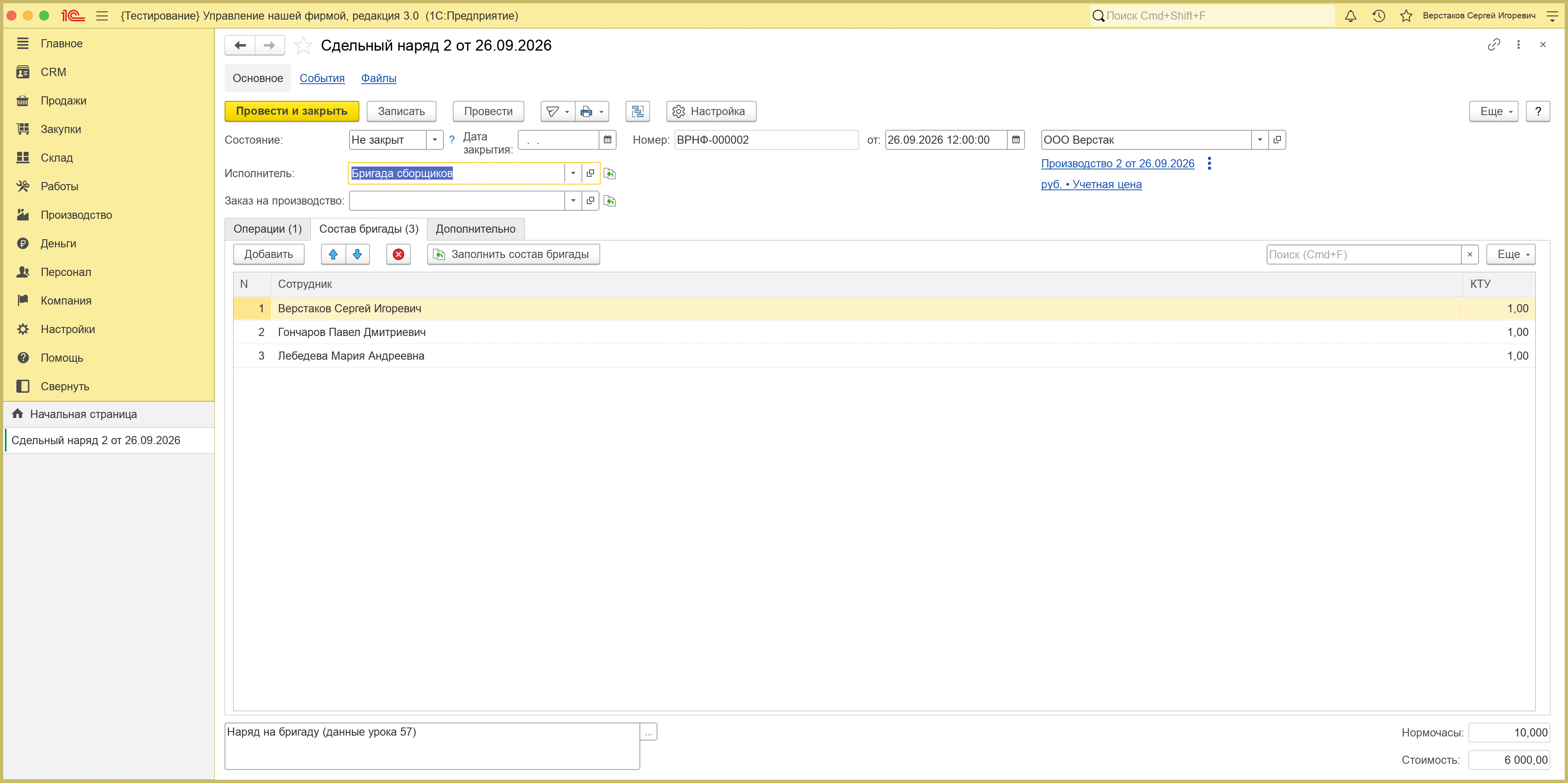
Task: Switch to Дополнительно tab
Action: 475,229
